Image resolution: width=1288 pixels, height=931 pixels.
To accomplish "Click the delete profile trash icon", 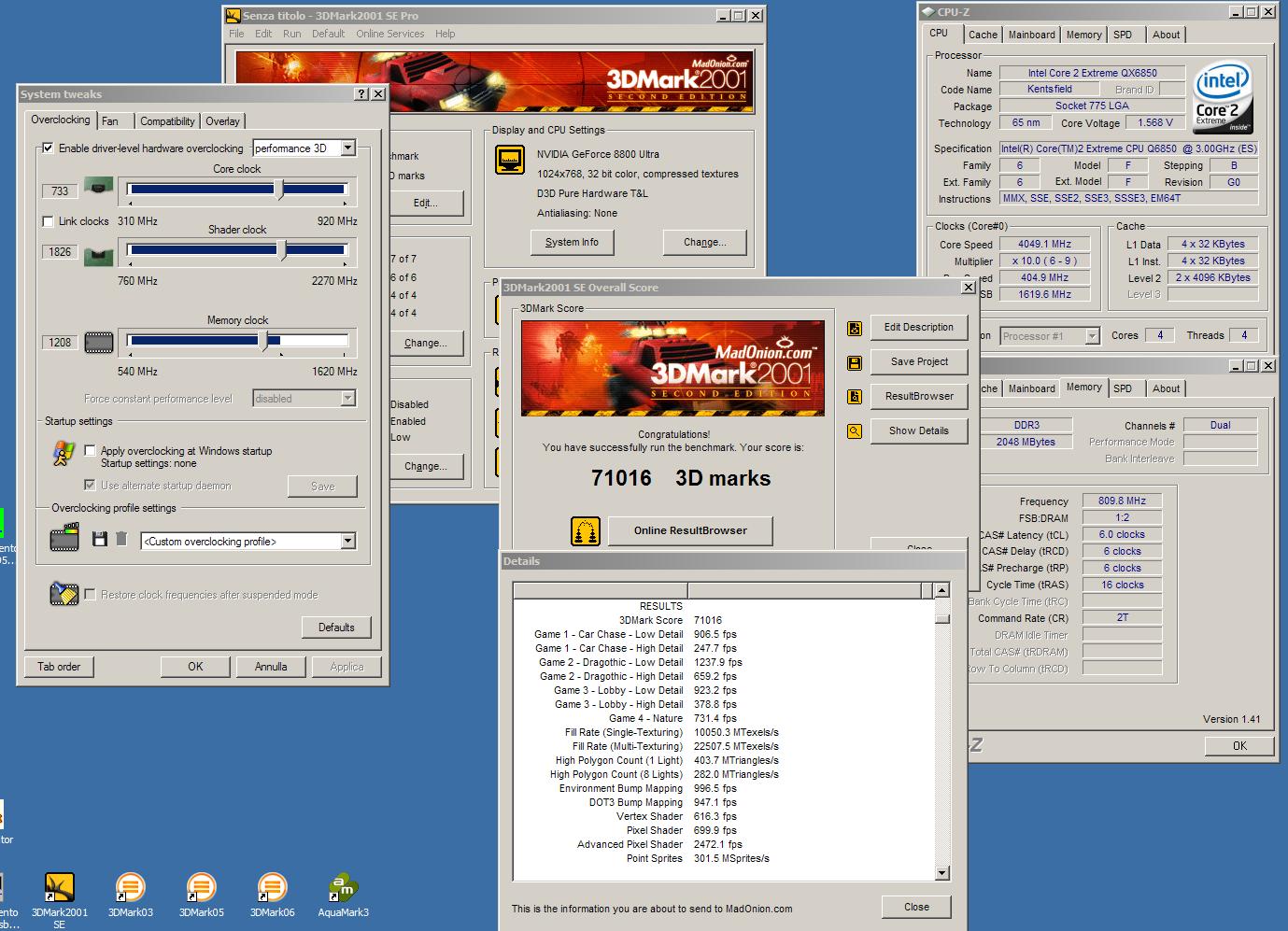I will (121, 539).
